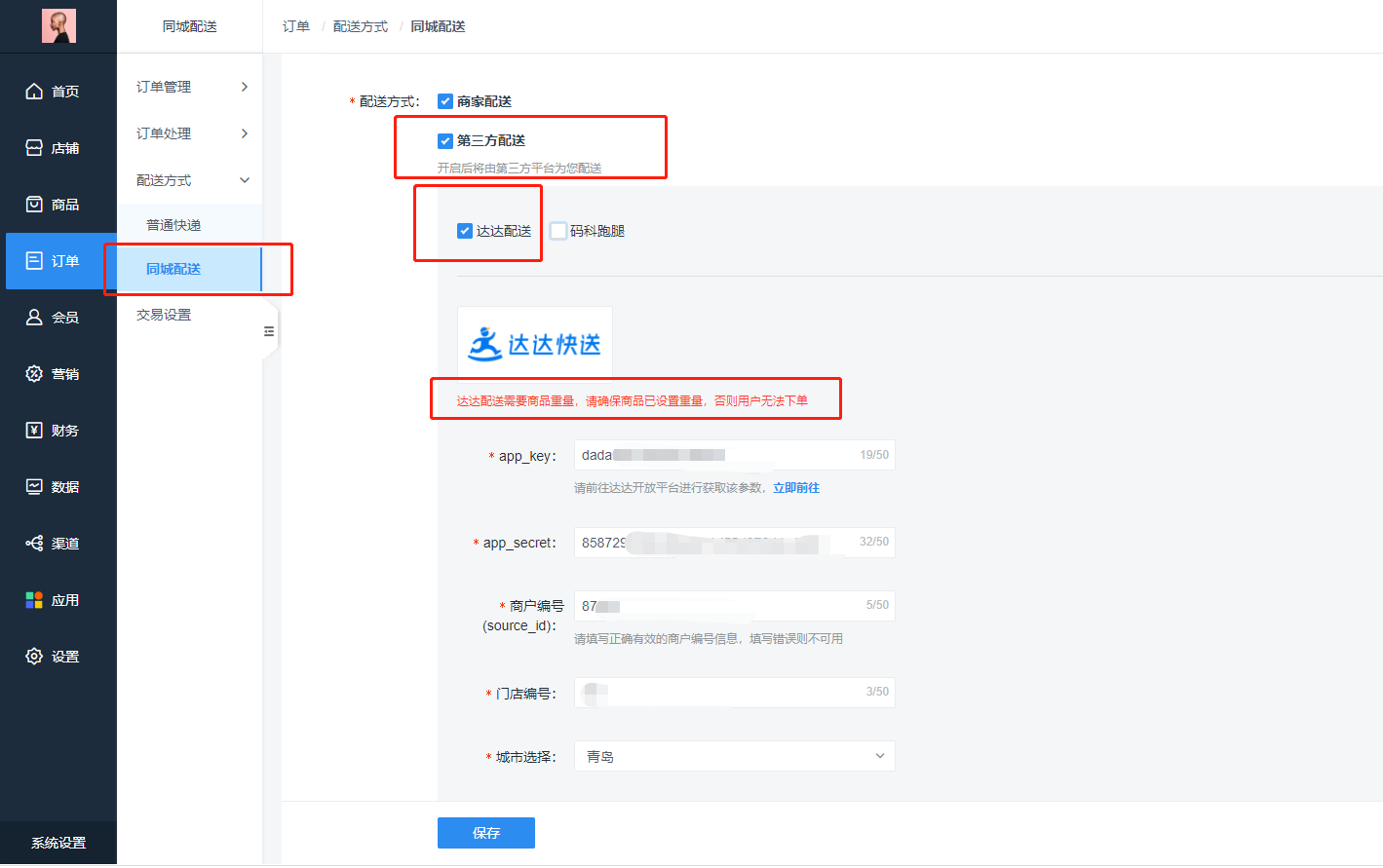Click the 会员 member person icon
1383x868 pixels.
(x=34, y=318)
